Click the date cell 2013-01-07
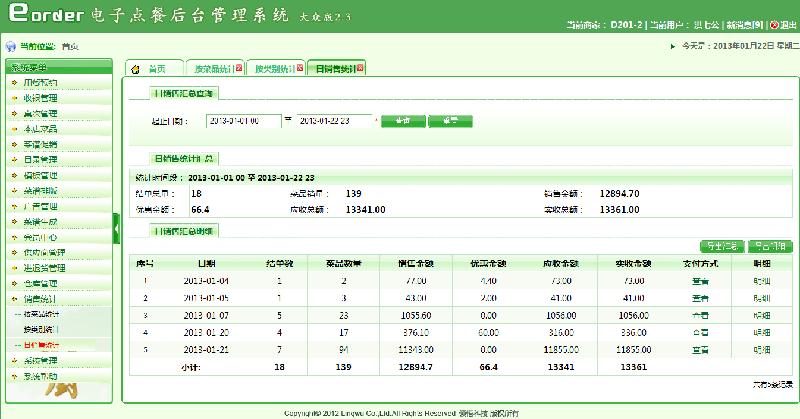 (206, 315)
